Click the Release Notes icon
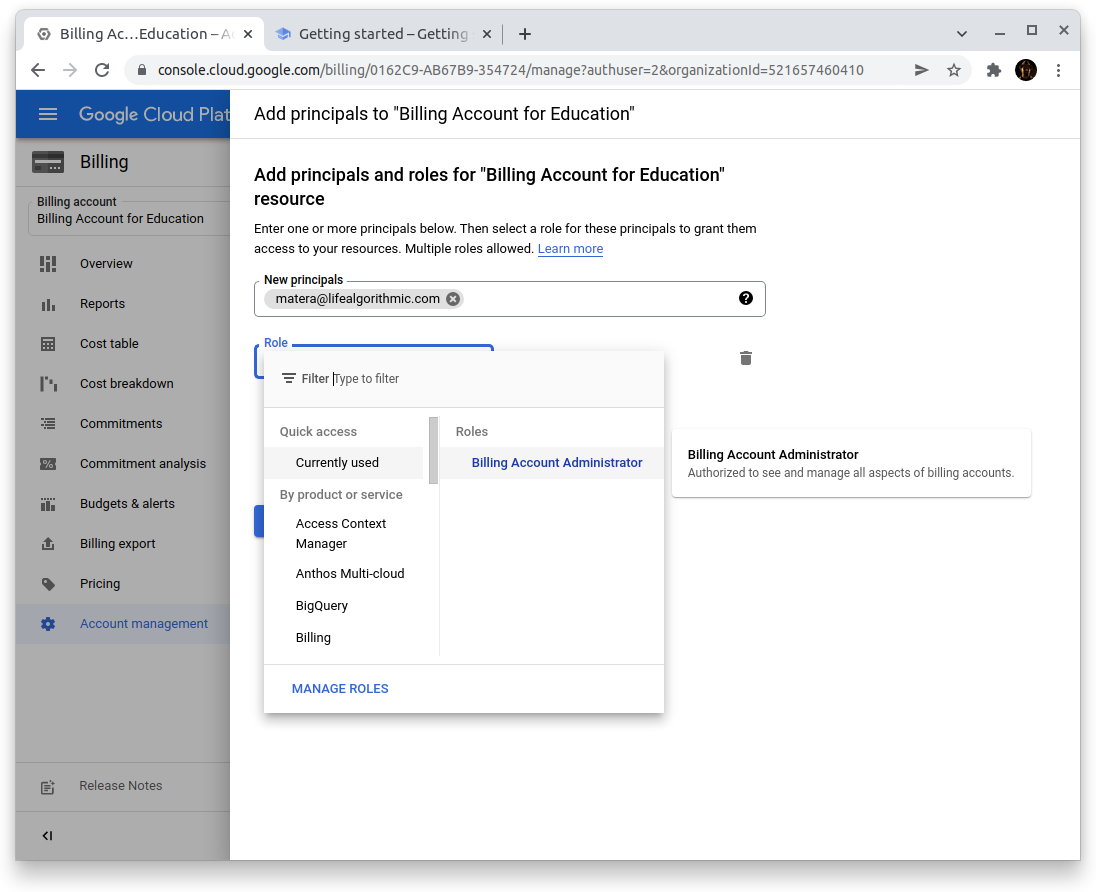This screenshot has height=892, width=1096. click(x=47, y=786)
